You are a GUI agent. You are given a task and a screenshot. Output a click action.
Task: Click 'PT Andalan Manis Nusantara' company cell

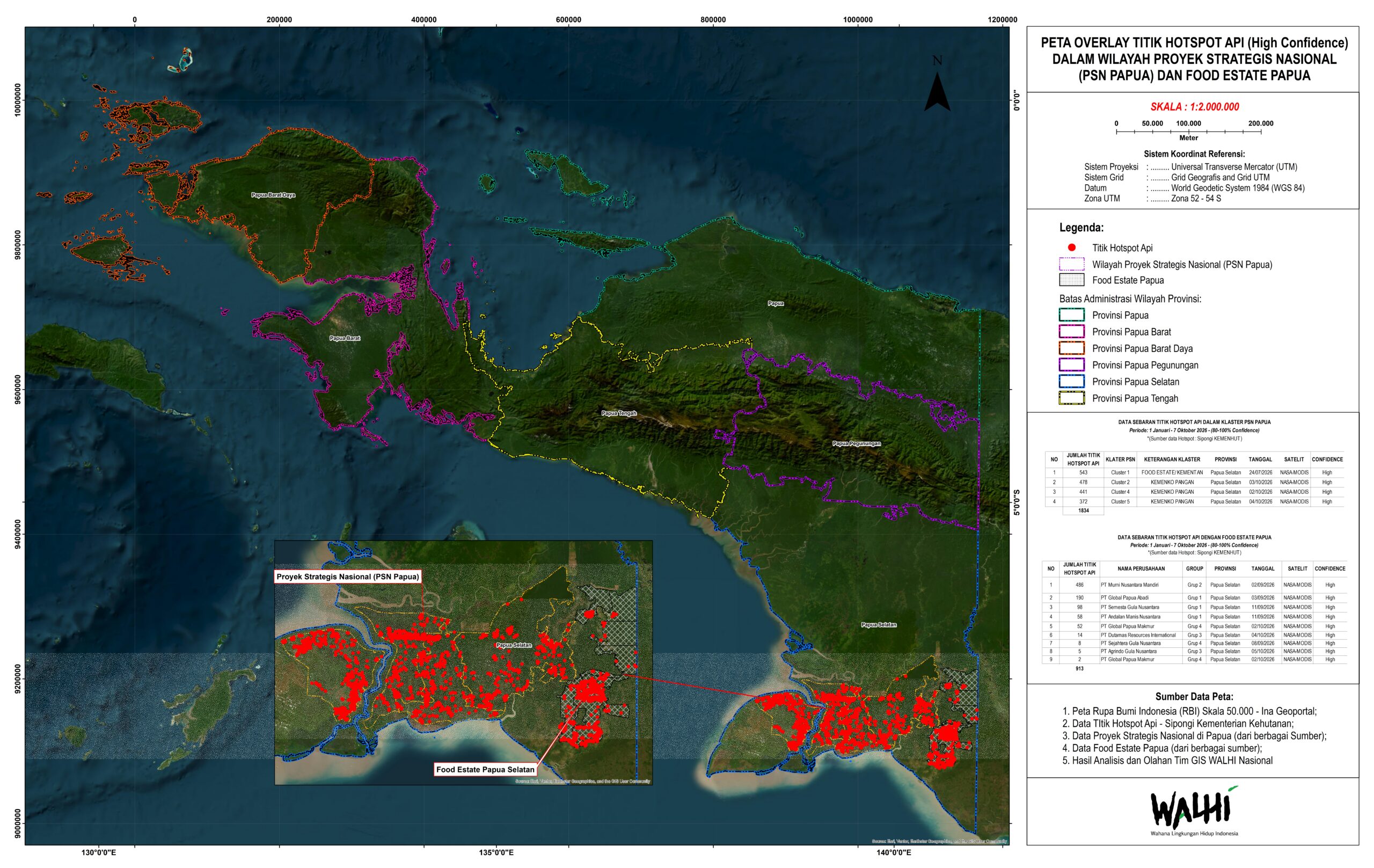tap(1130, 616)
